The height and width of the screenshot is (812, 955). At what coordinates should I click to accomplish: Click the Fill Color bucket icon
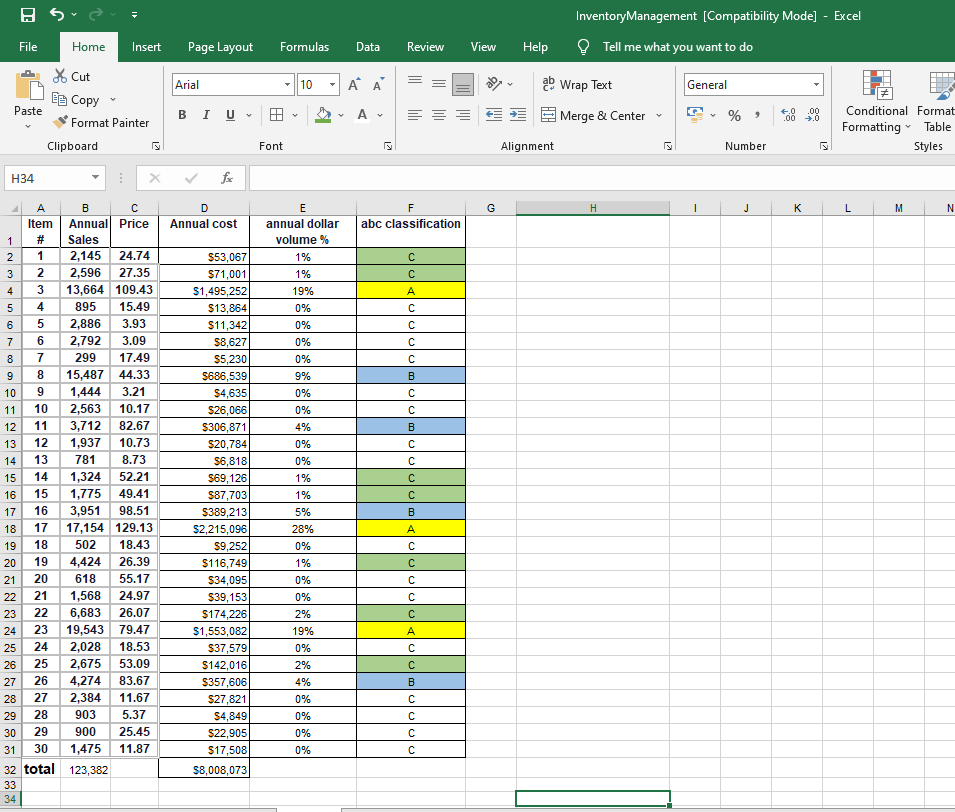click(x=323, y=115)
